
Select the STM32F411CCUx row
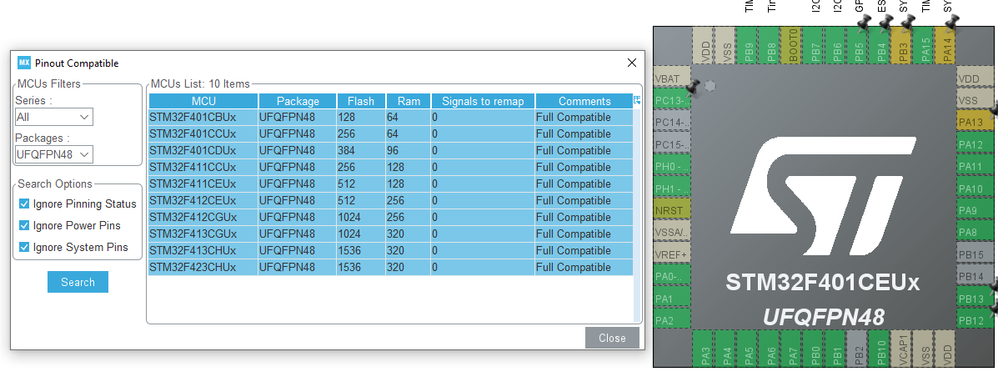coord(391,168)
